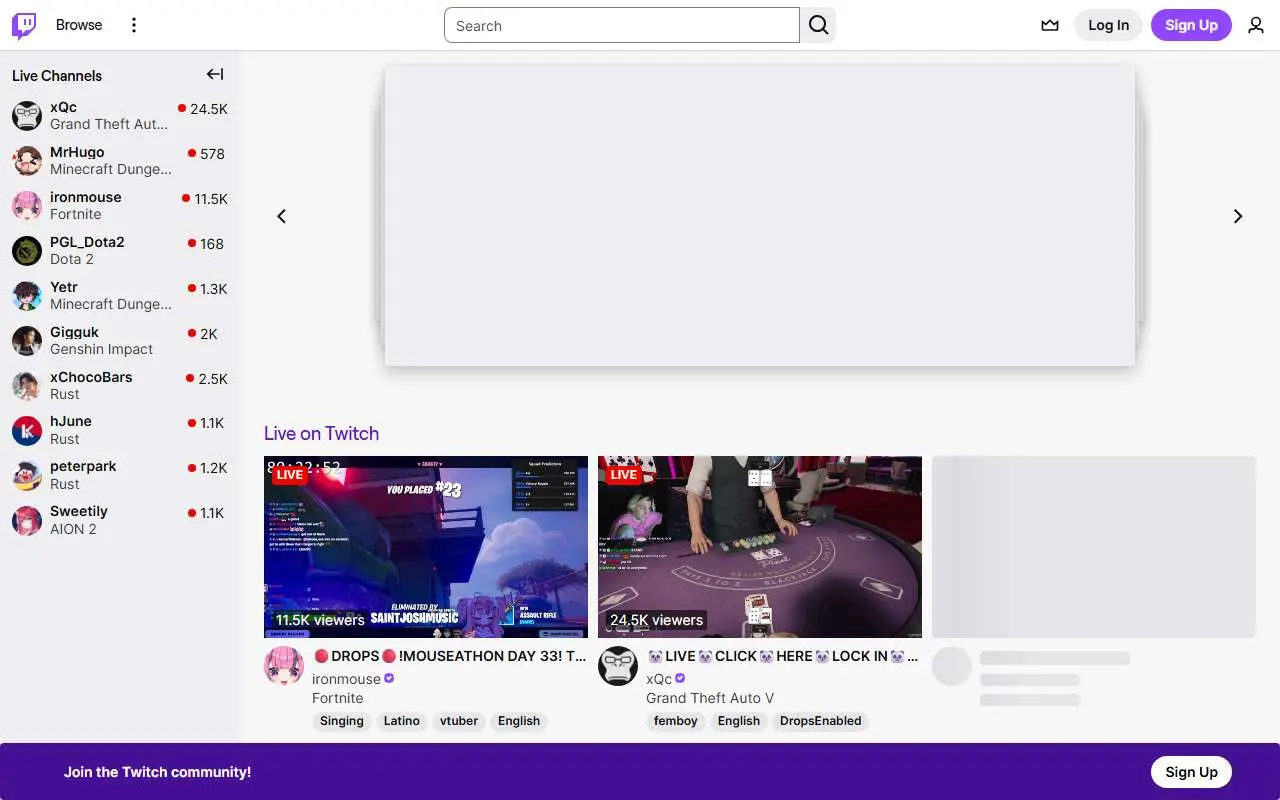Click the Live on Twitch heading
This screenshot has height=800, width=1280.
pyautogui.click(x=321, y=433)
